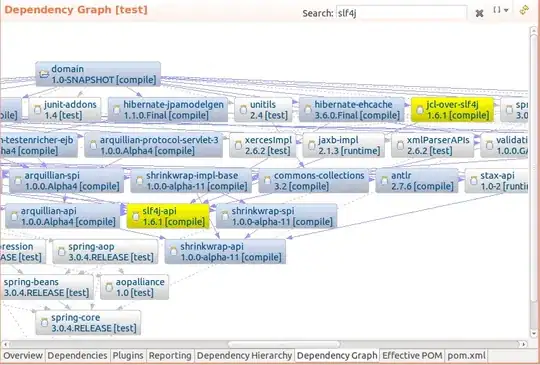Click the refresh graph icon at top right
This screenshot has height=365, width=540.
[524, 10]
